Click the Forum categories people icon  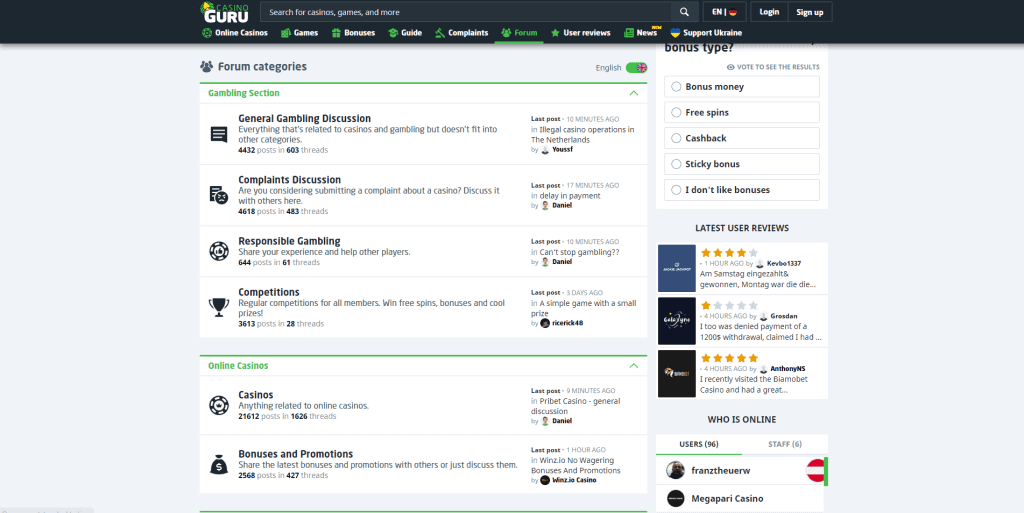pos(206,67)
